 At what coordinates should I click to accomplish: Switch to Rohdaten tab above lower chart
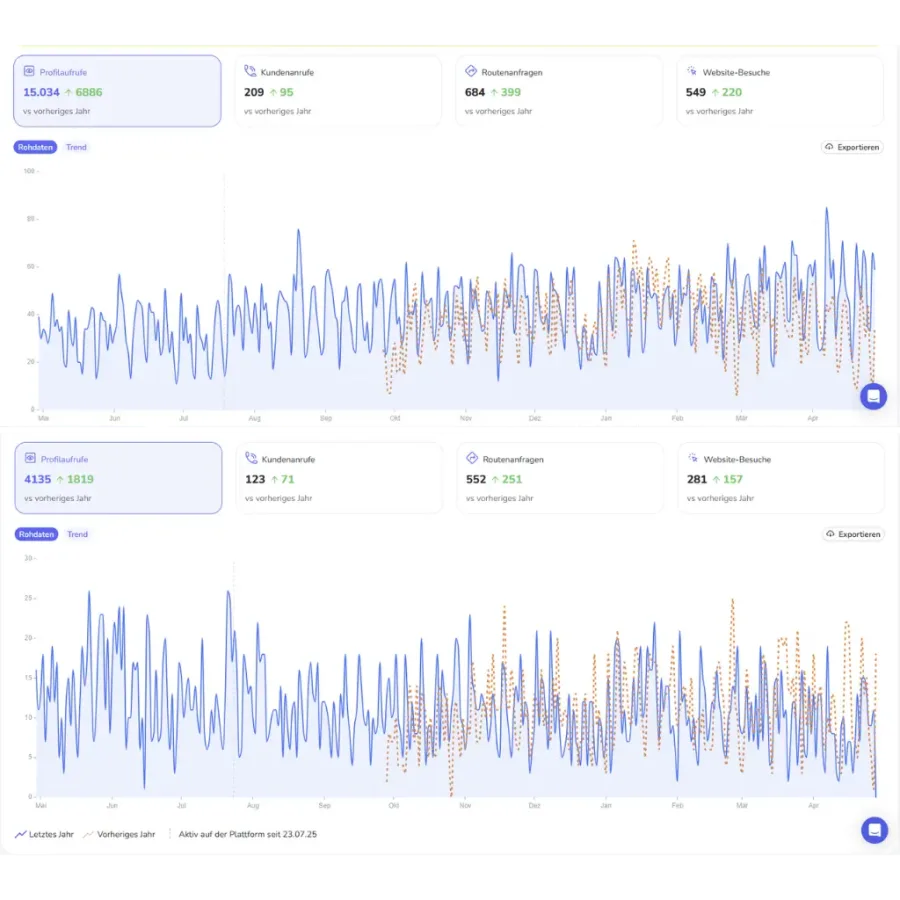(36, 534)
